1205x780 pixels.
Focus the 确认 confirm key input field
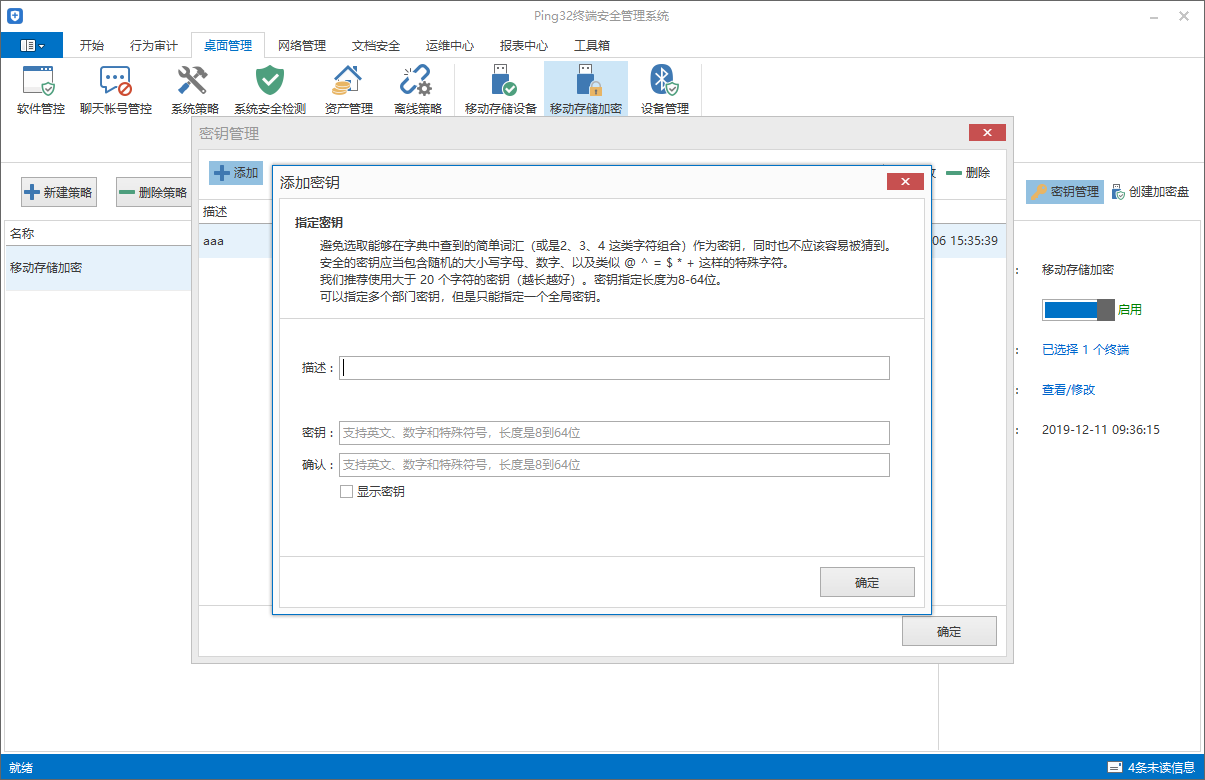pyautogui.click(x=614, y=465)
